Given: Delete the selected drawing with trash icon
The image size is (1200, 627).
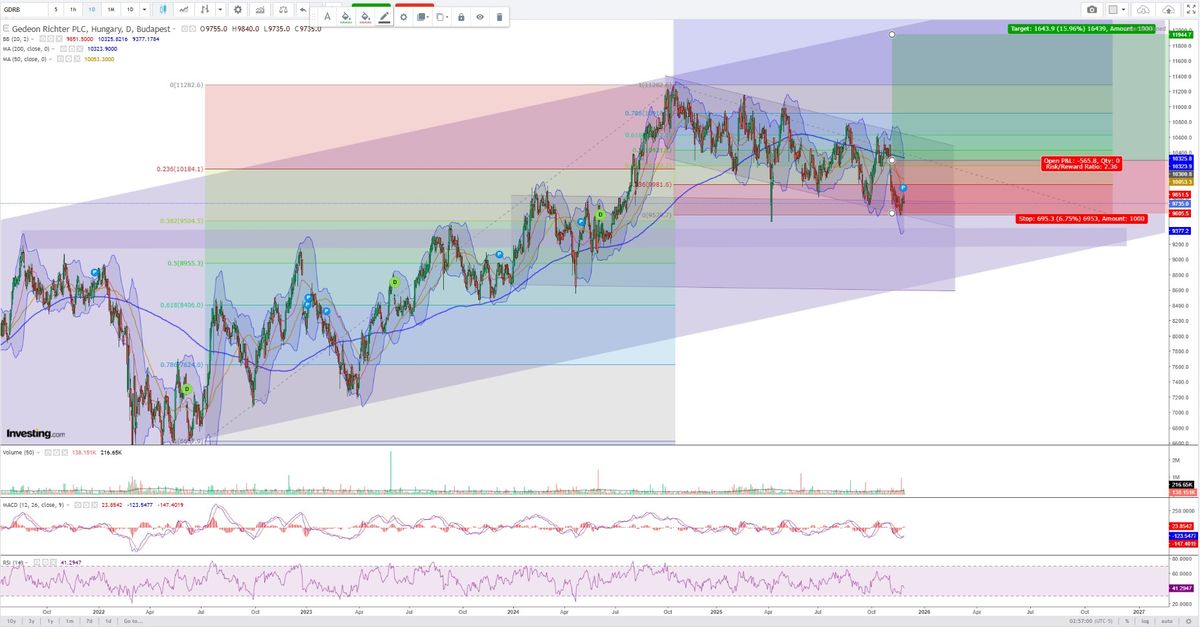Looking at the screenshot, I should coord(499,17).
